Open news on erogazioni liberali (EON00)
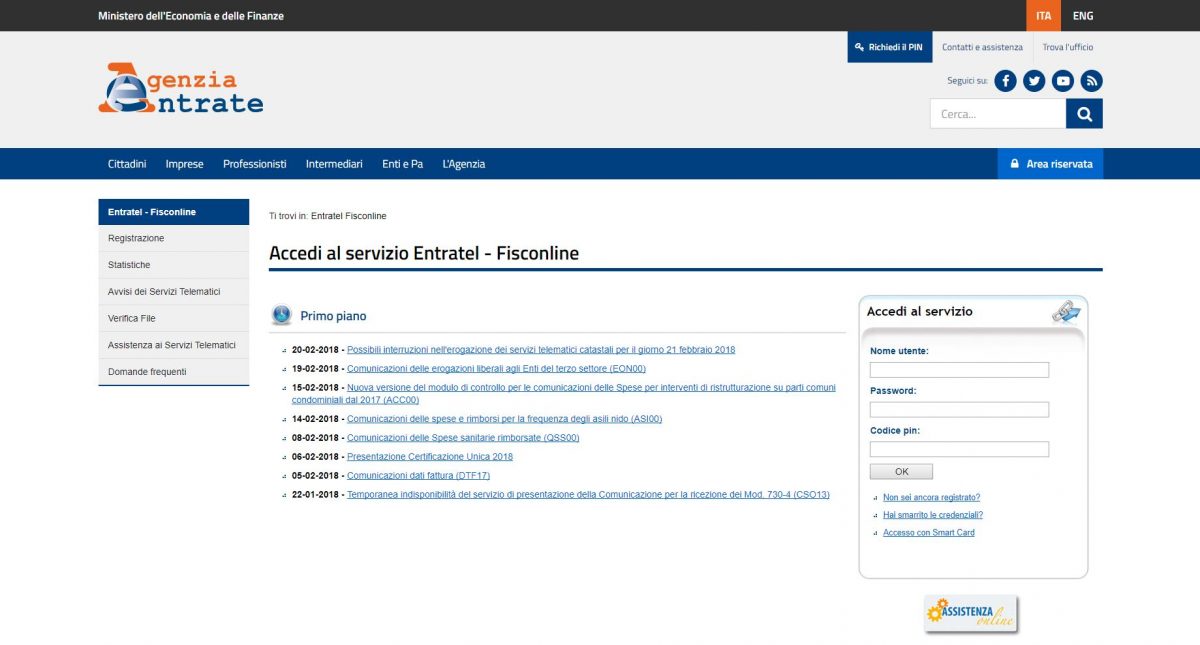Viewport: 1200px width, 645px height. point(496,369)
